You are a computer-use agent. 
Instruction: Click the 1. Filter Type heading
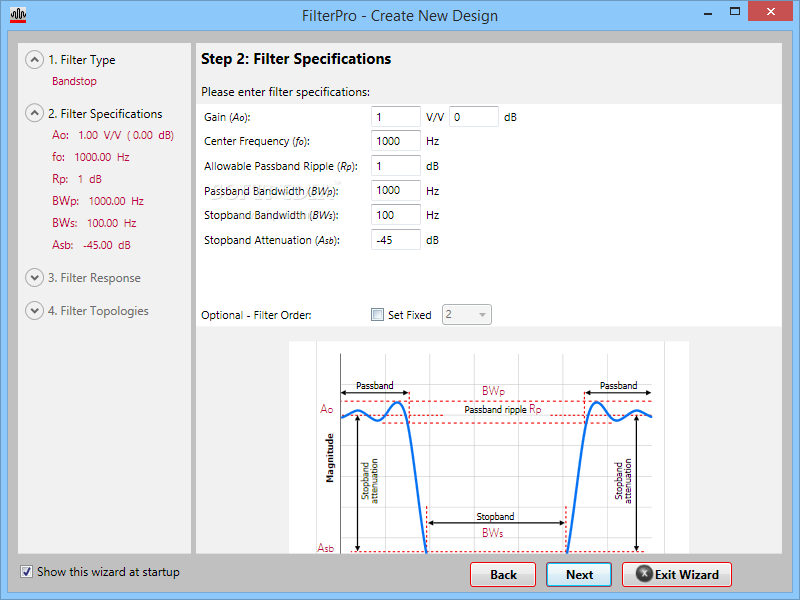point(82,60)
